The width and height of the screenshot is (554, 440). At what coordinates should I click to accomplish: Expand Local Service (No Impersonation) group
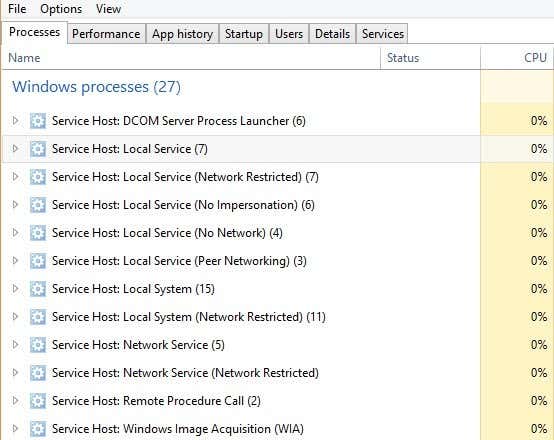tap(15, 204)
